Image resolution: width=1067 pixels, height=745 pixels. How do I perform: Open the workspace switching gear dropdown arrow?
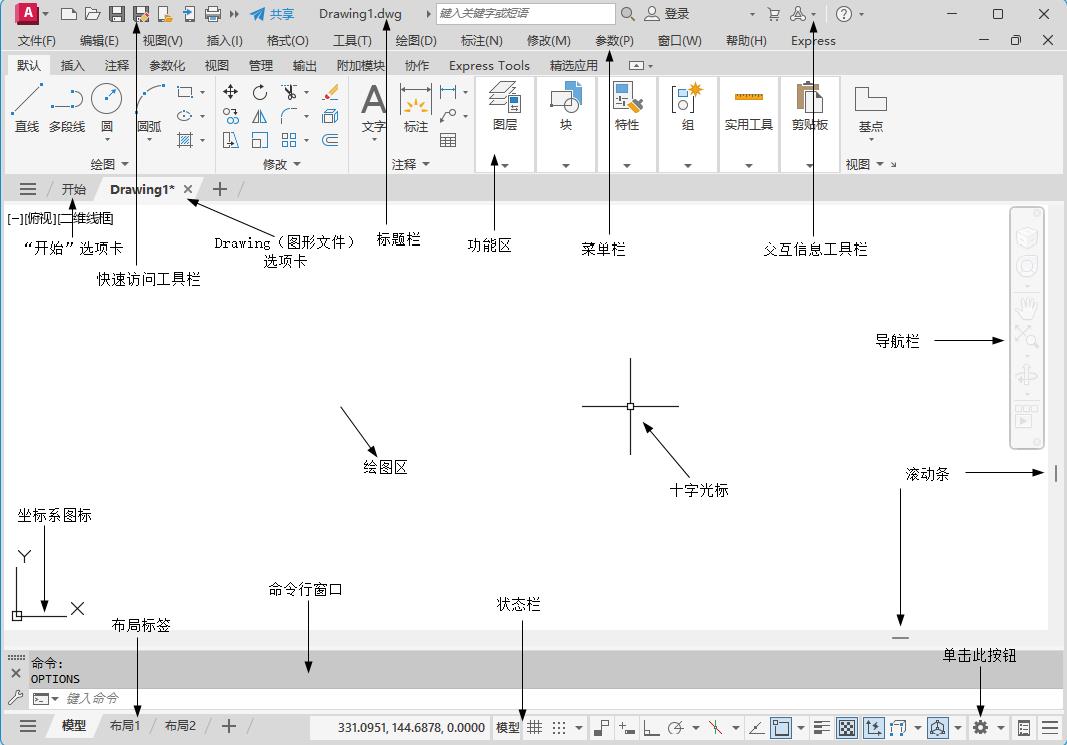click(x=1000, y=728)
